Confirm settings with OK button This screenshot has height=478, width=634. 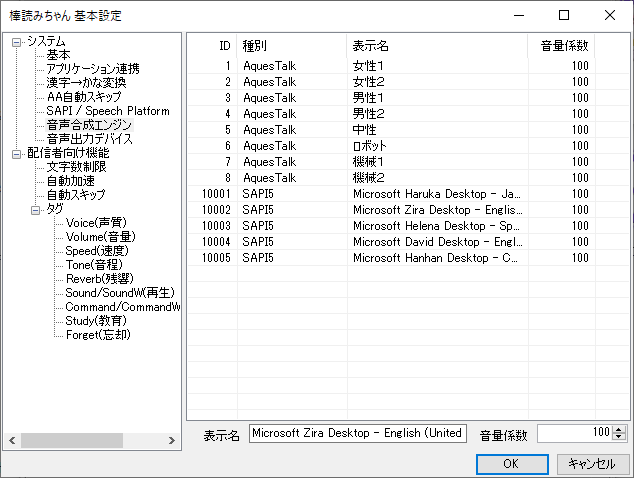pos(512,464)
